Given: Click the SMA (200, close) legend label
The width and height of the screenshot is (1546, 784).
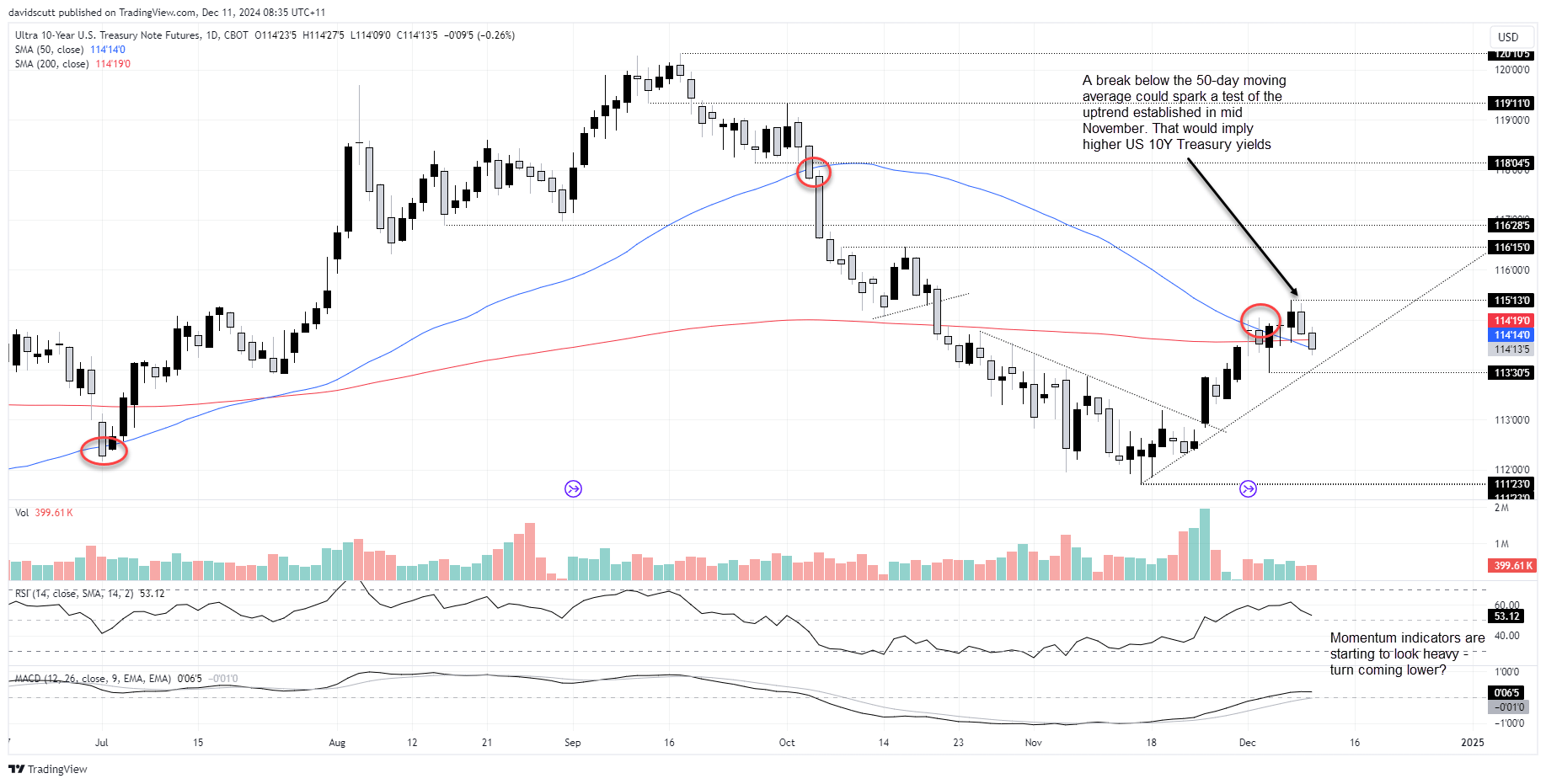Looking at the screenshot, I should (x=51, y=64).
